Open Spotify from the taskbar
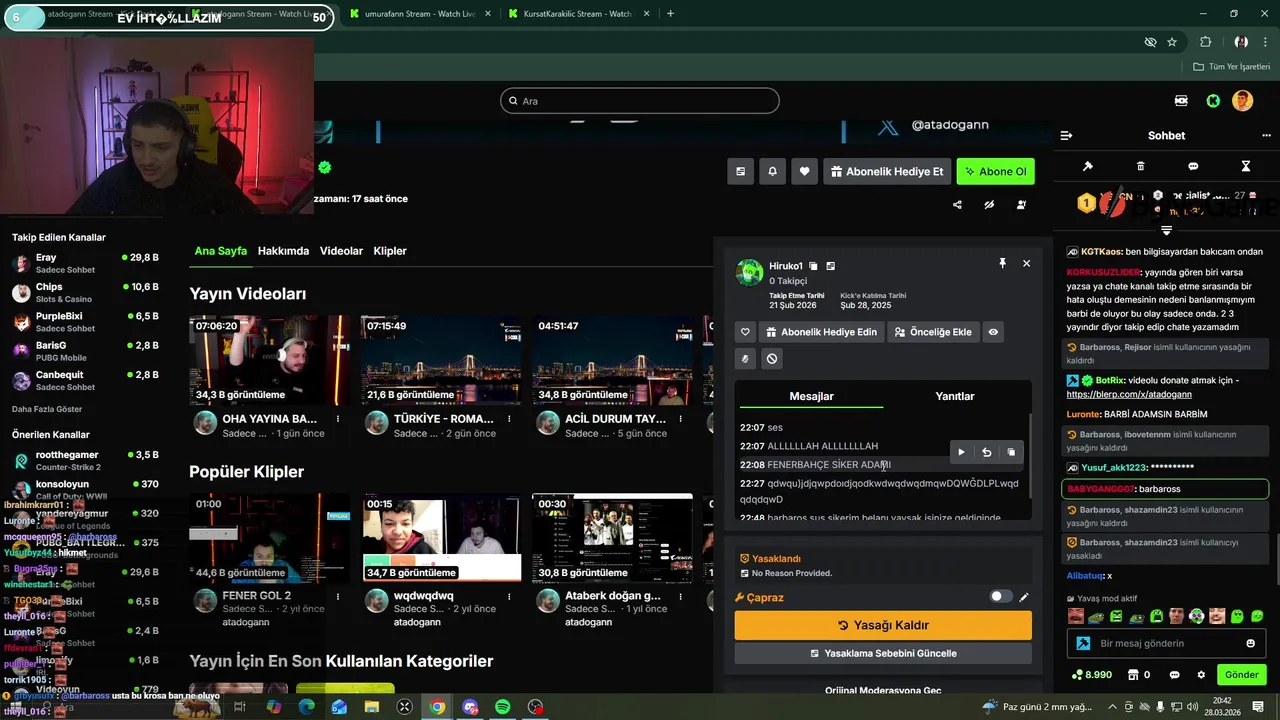Image resolution: width=1280 pixels, height=720 pixels. pos(503,707)
